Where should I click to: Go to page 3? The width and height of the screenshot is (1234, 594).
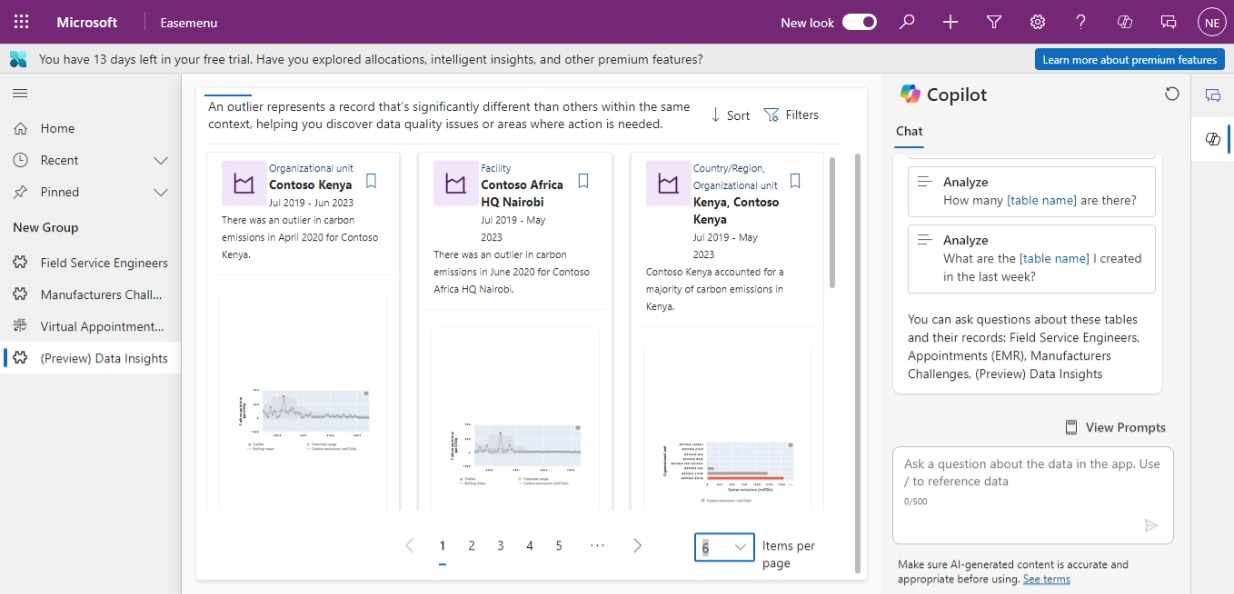coord(500,546)
